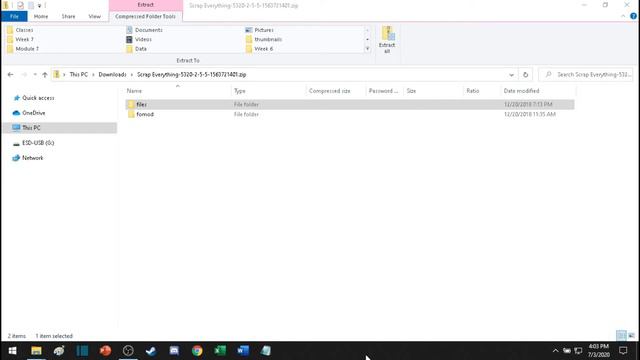Sort by Compressed size column
This screenshot has height=360, width=640.
pos(329,91)
